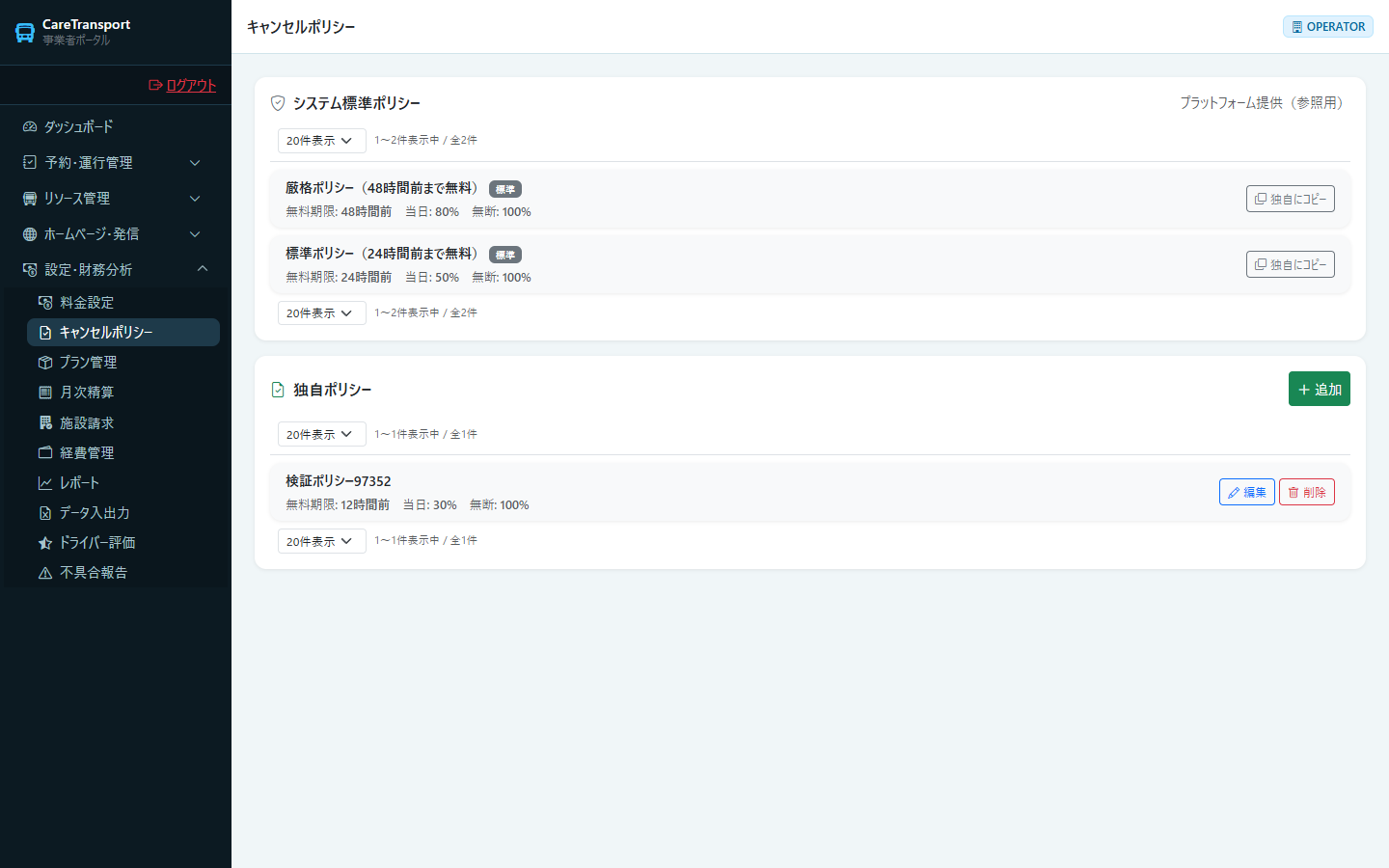Click the プラン管理 box icon
The height and width of the screenshot is (868, 1389).
pyautogui.click(x=45, y=363)
